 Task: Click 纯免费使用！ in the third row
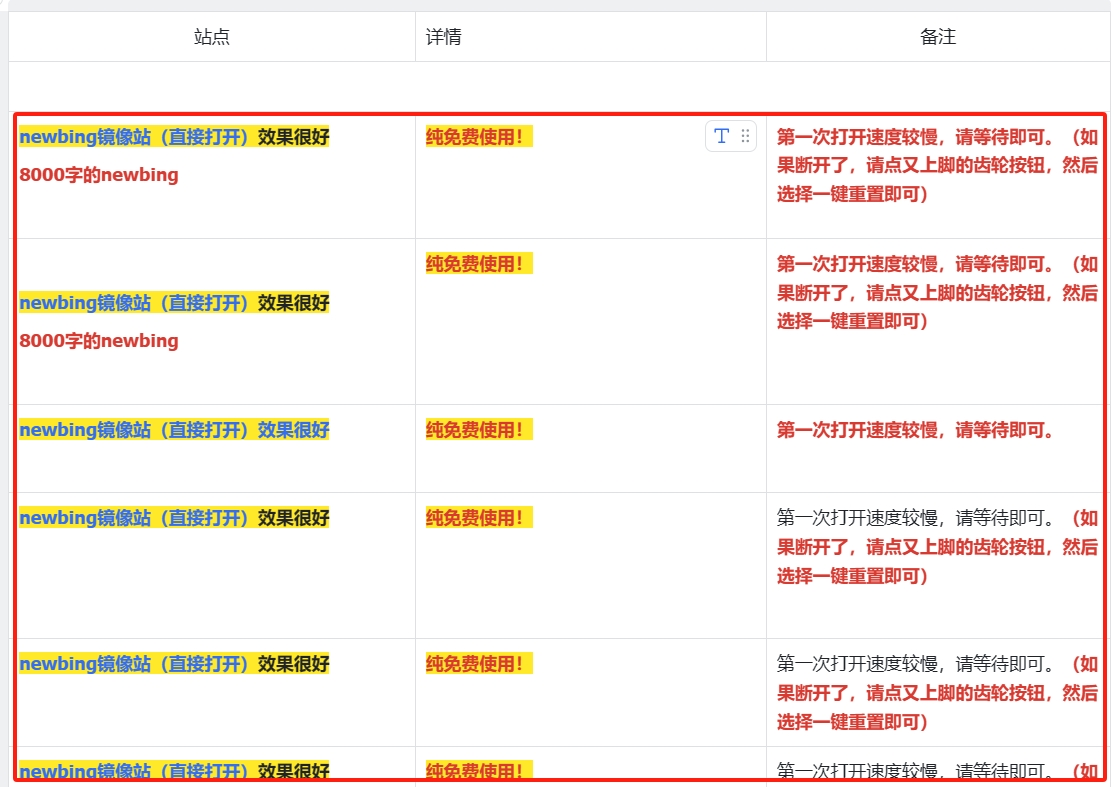point(476,430)
